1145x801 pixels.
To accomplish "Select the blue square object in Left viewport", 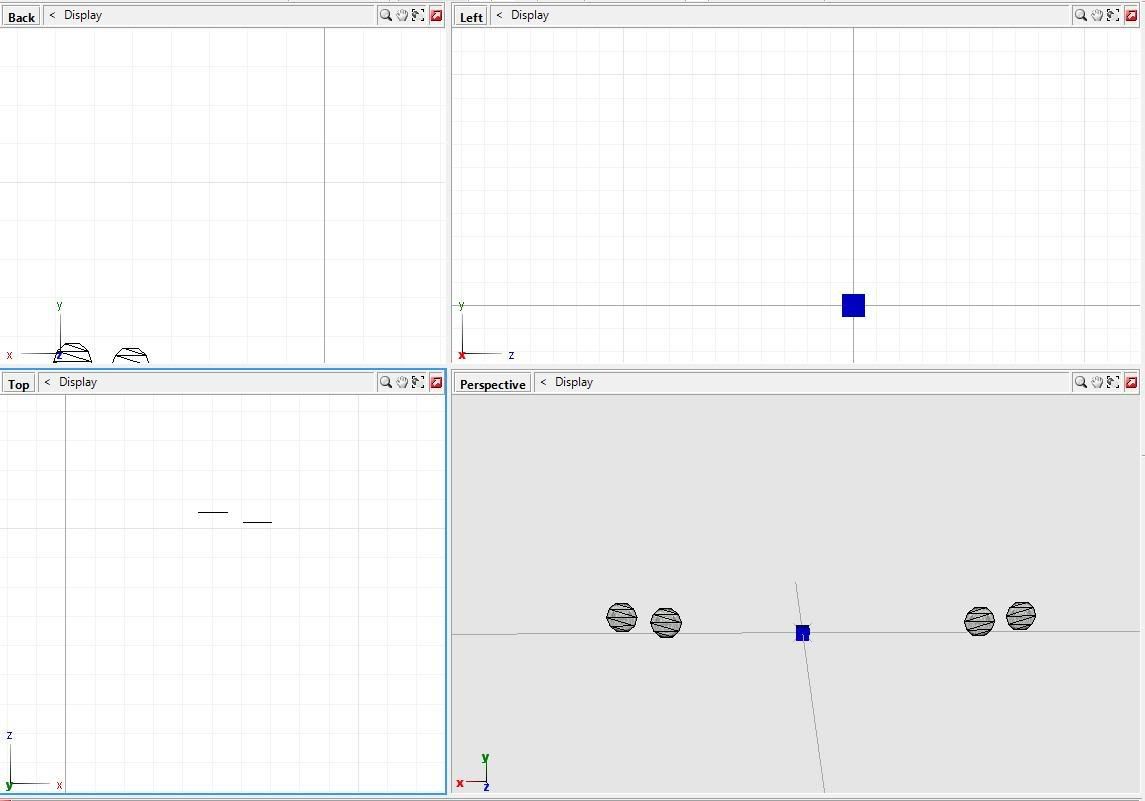I will [853, 306].
